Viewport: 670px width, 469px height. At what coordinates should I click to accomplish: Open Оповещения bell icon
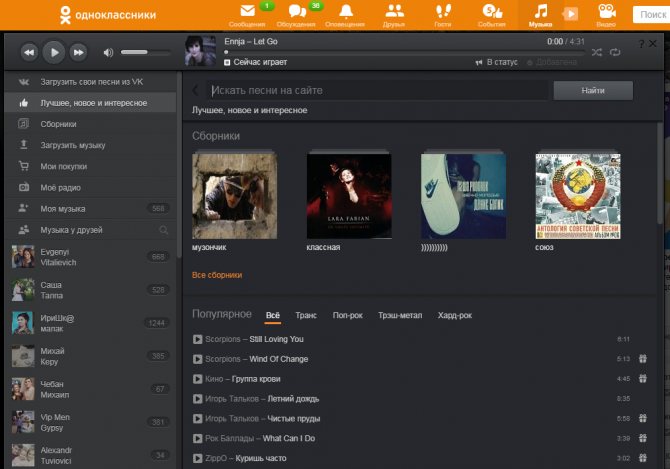pyautogui.click(x=346, y=11)
